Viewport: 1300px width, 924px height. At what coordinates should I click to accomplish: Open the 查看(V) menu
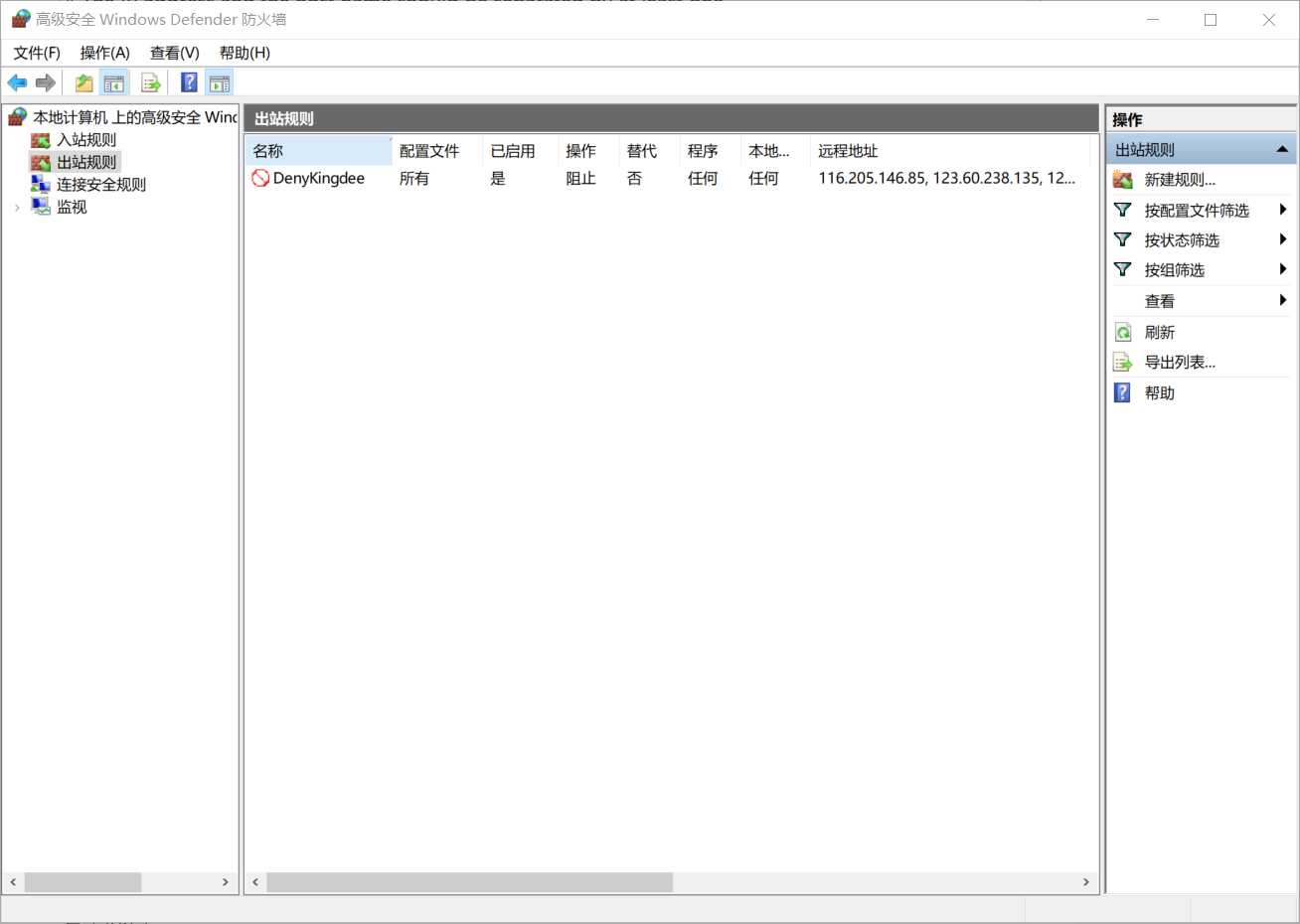pyautogui.click(x=175, y=53)
